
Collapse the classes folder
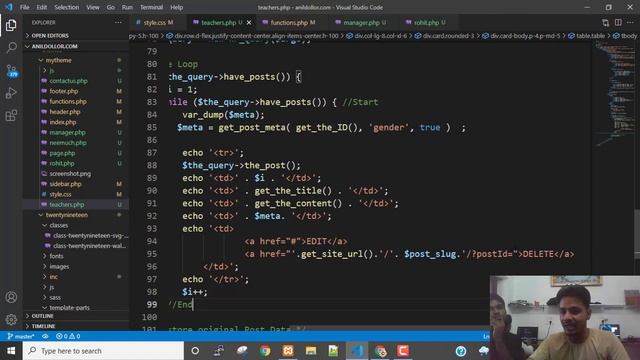coord(58,225)
